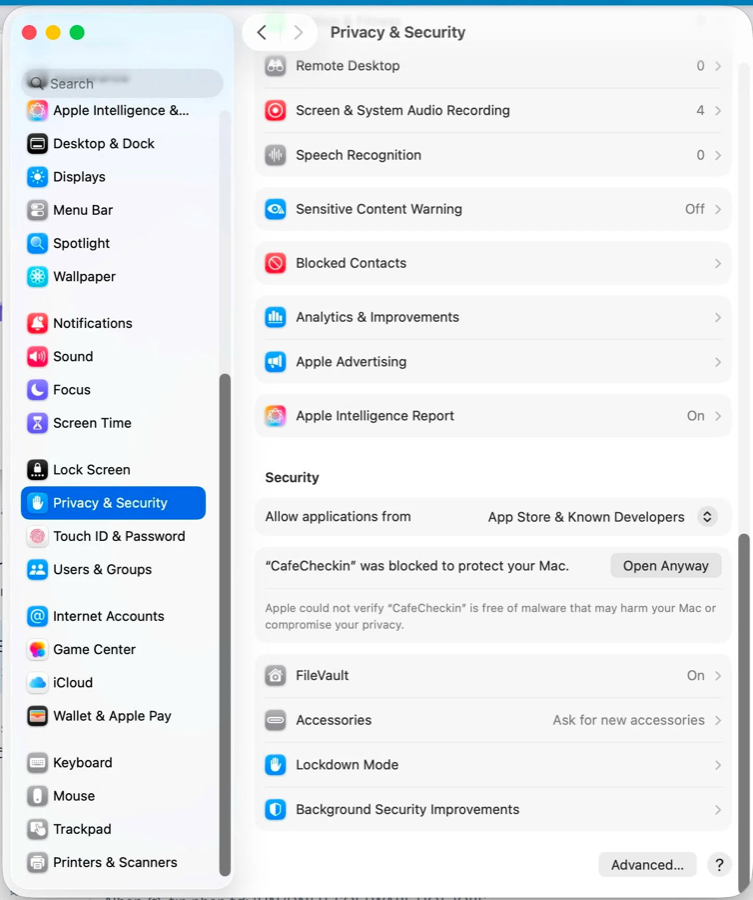Go forward with the right arrow
Screen dimensions: 753x900
298,33
